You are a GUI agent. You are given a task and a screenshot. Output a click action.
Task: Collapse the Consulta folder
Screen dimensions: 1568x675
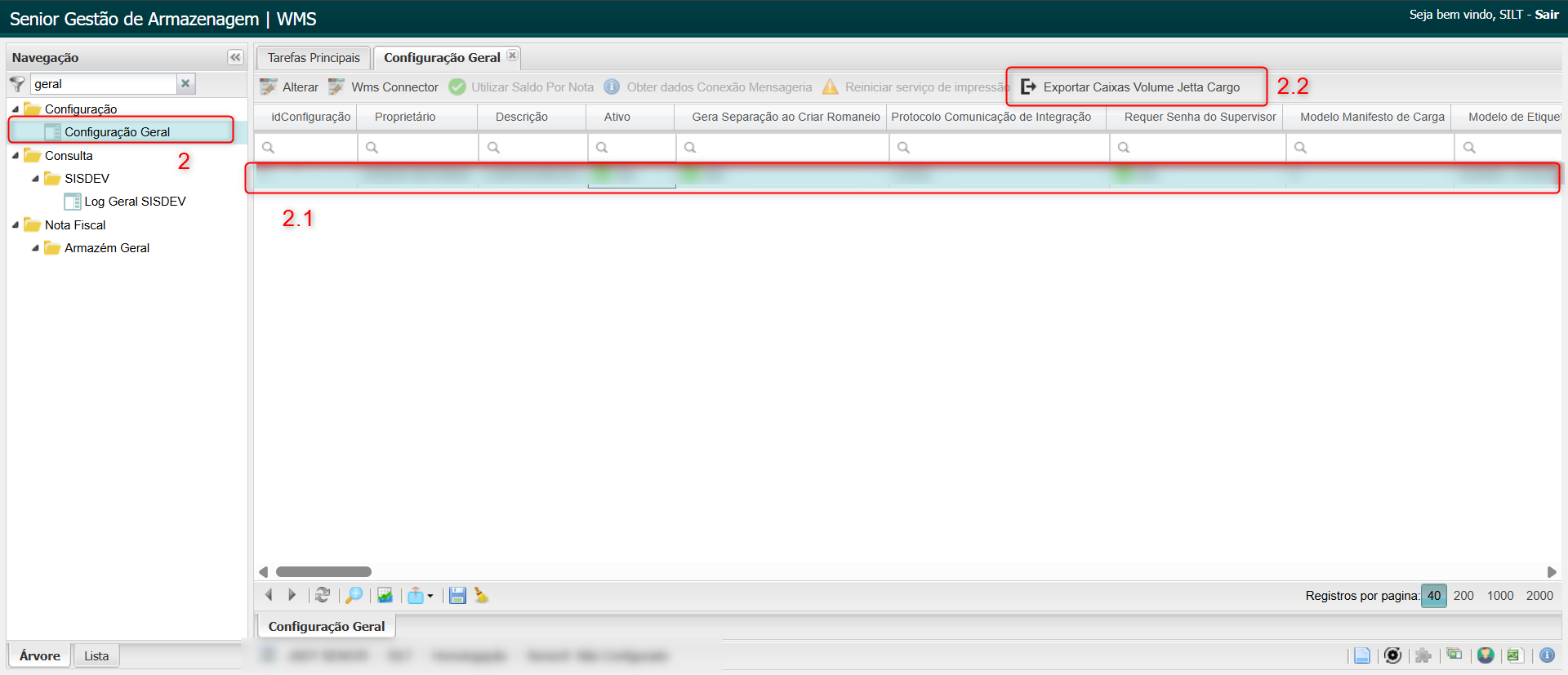[16, 155]
